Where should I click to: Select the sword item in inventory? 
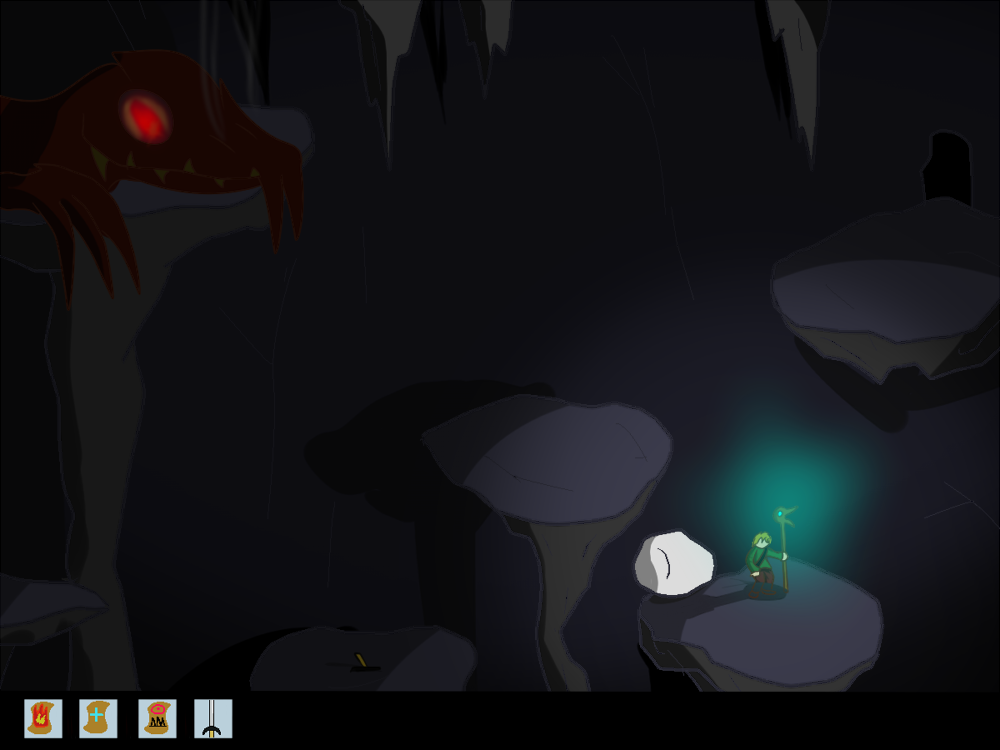[212, 718]
